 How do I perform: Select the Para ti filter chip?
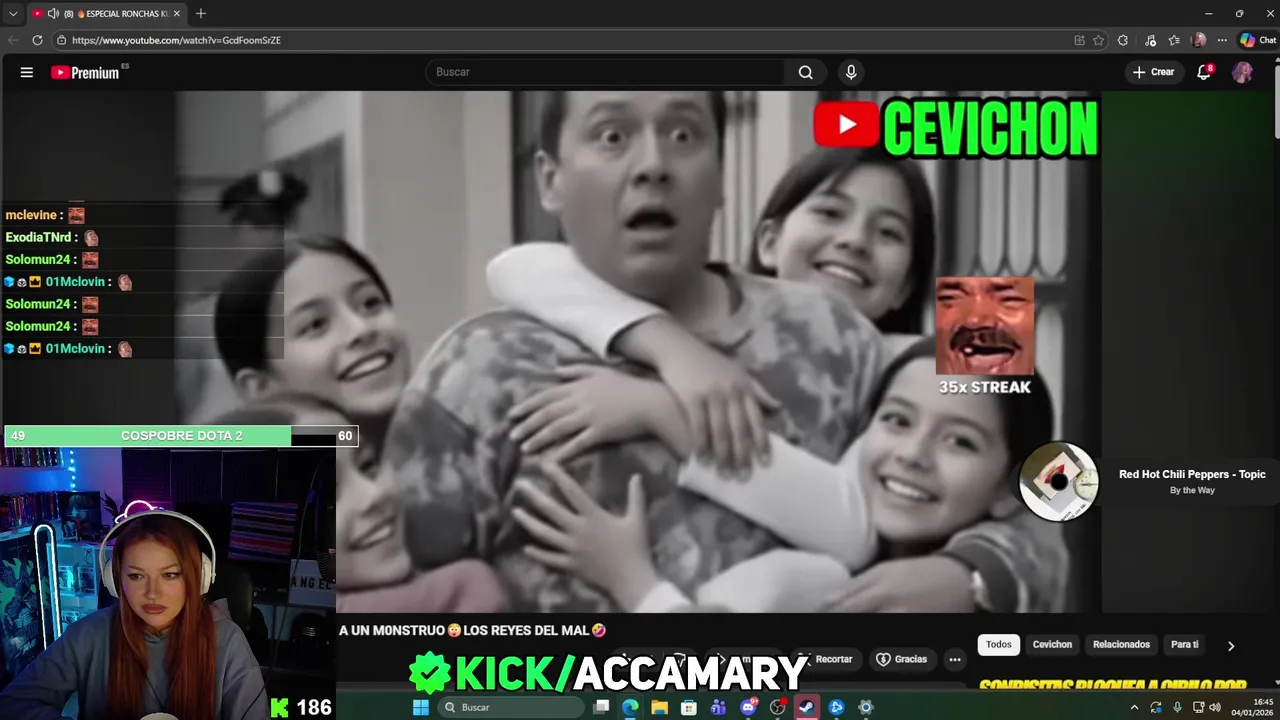point(1184,645)
